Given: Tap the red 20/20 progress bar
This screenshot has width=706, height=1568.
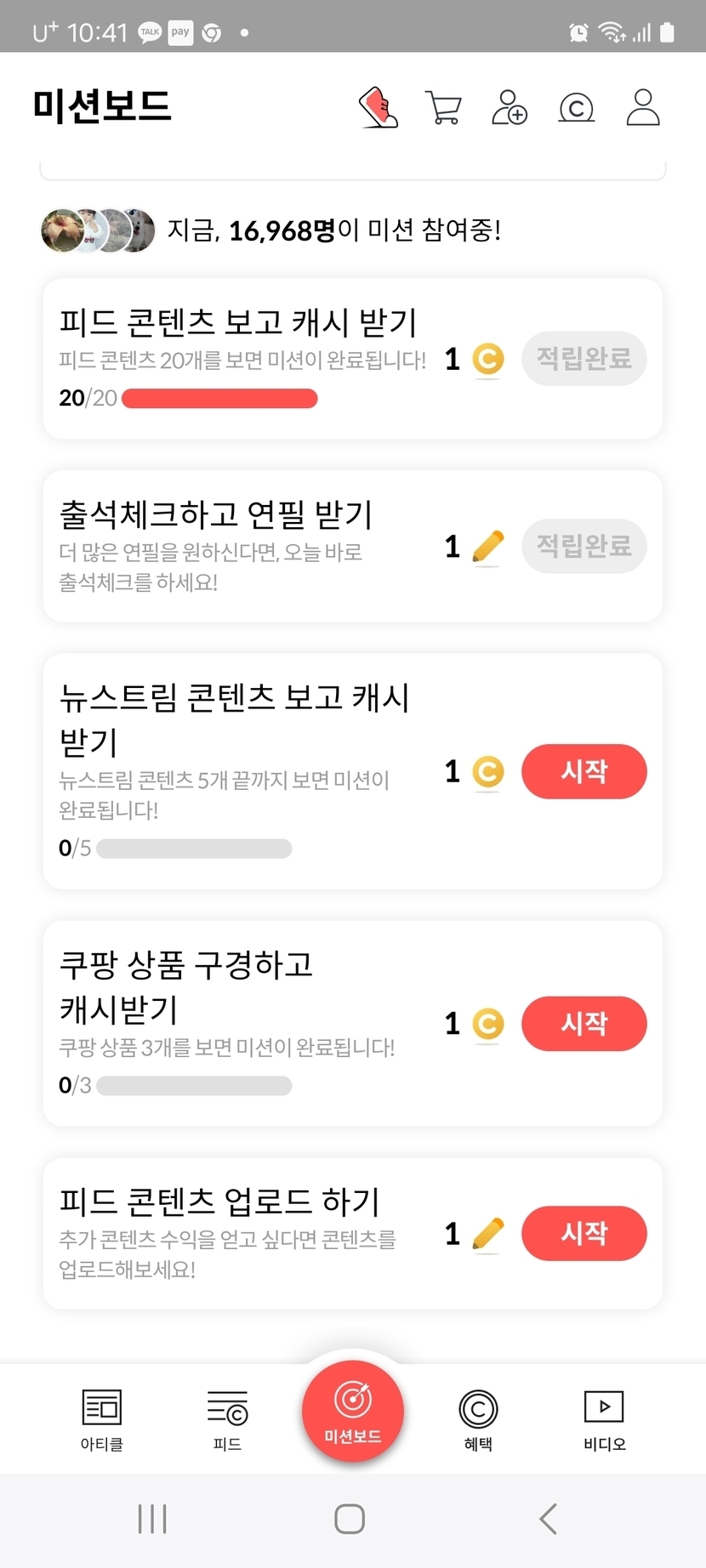Looking at the screenshot, I should [219, 398].
